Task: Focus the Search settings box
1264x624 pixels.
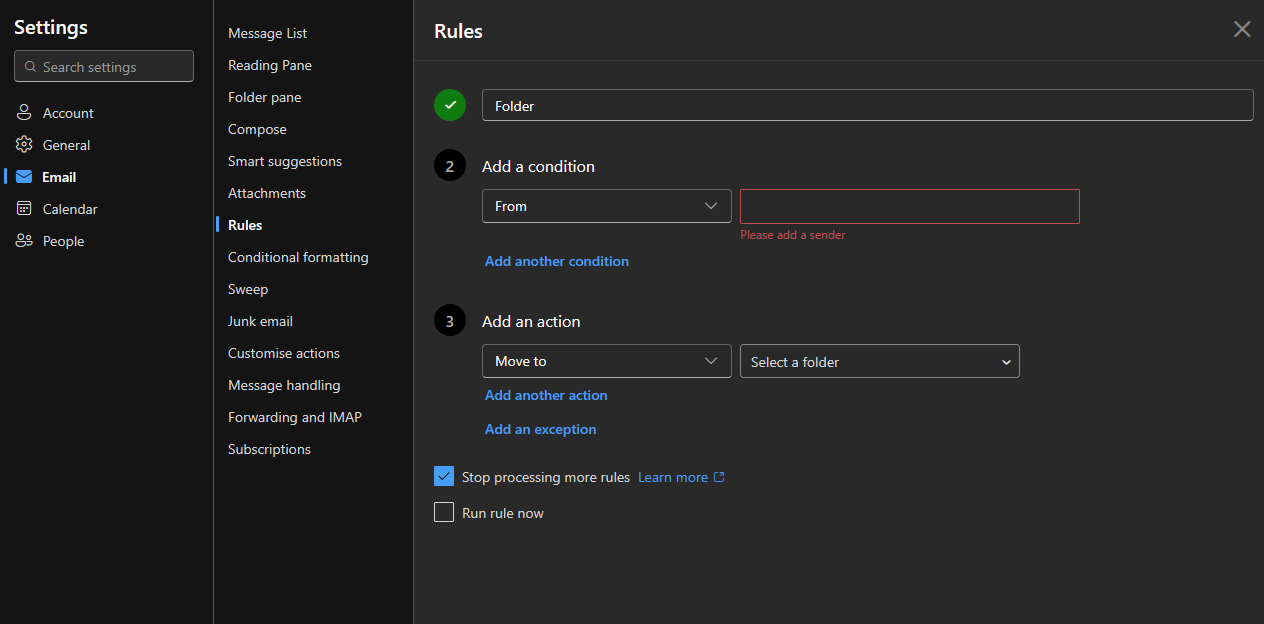Action: click(104, 67)
